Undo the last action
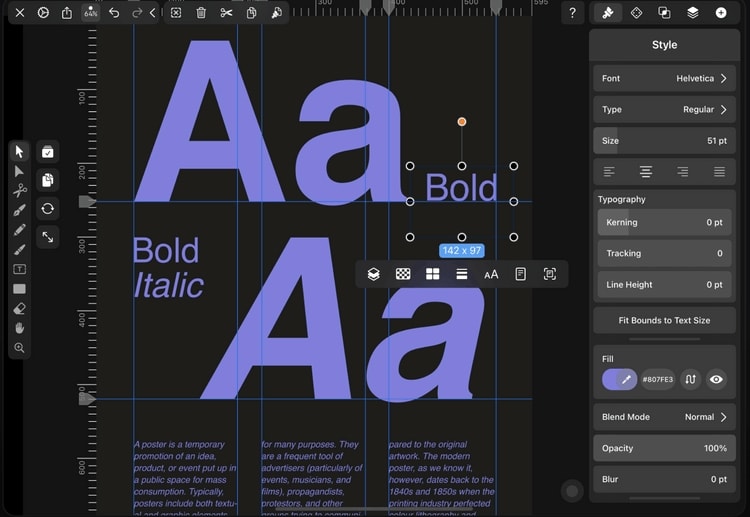This screenshot has height=517, width=750. tap(114, 13)
